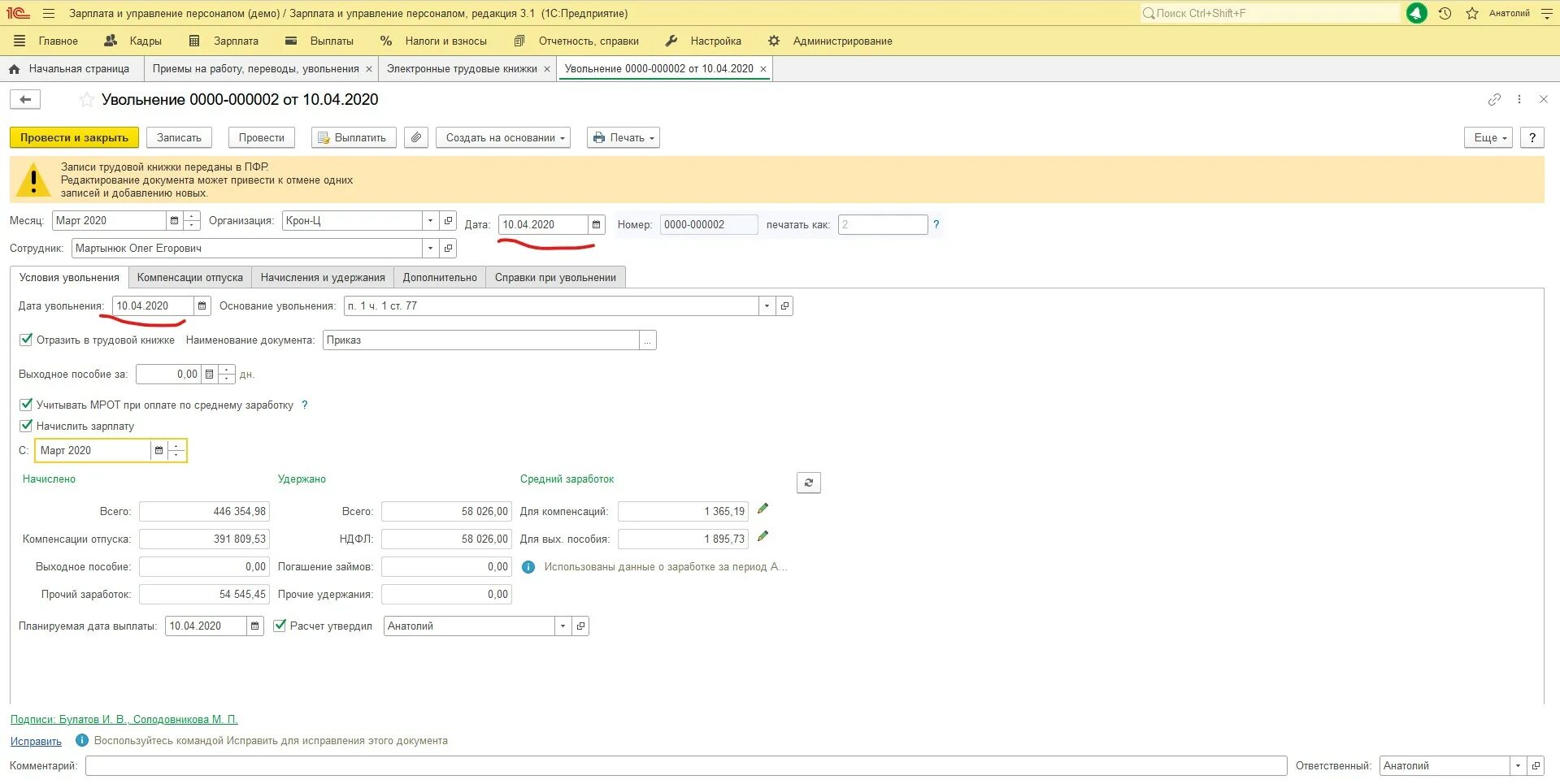Open employee Мартынюк card
Screen dimensions: 1560x784
pyautogui.click(x=448, y=248)
